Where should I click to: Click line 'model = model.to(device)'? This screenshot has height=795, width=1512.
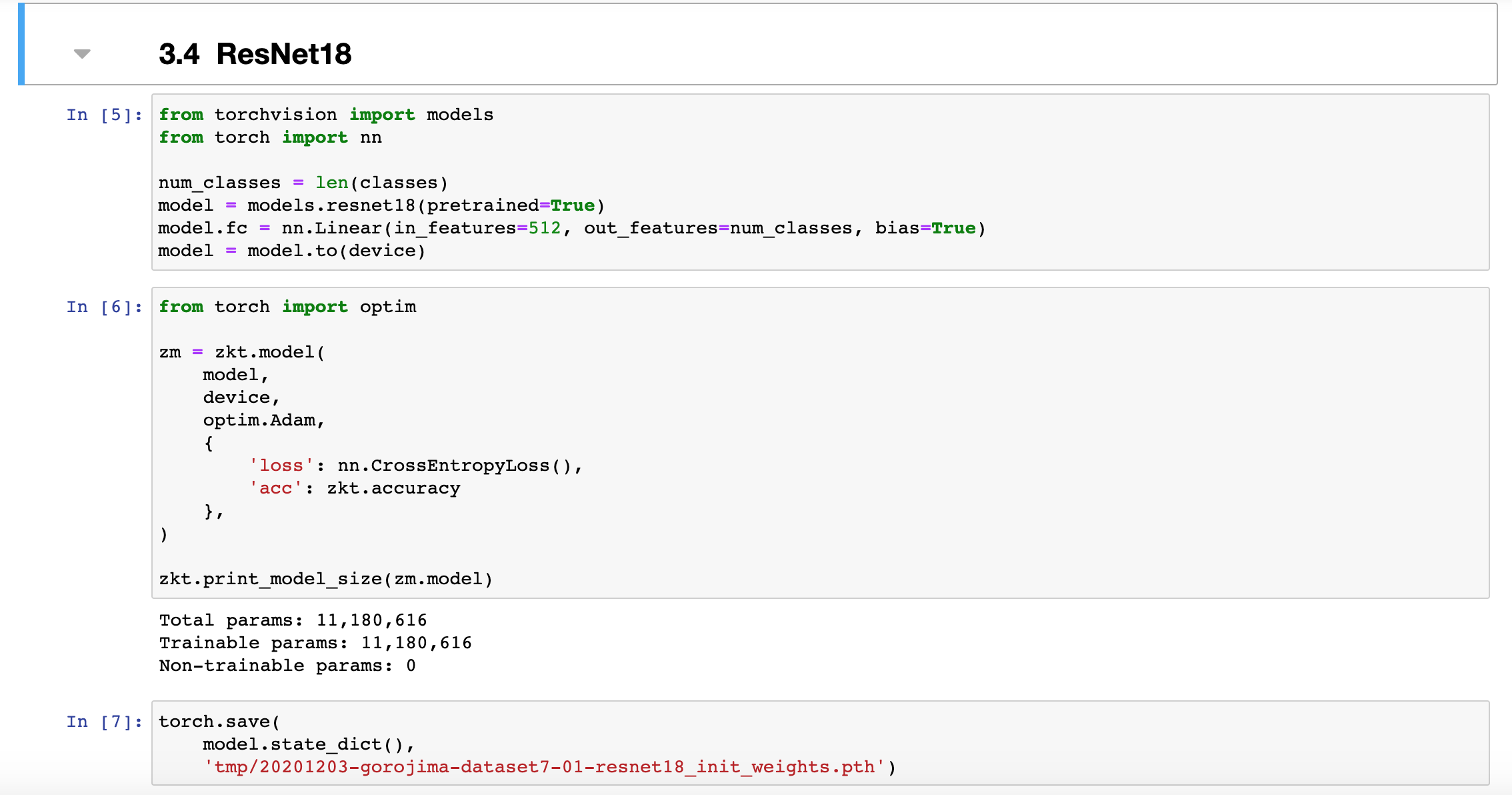tap(292, 251)
